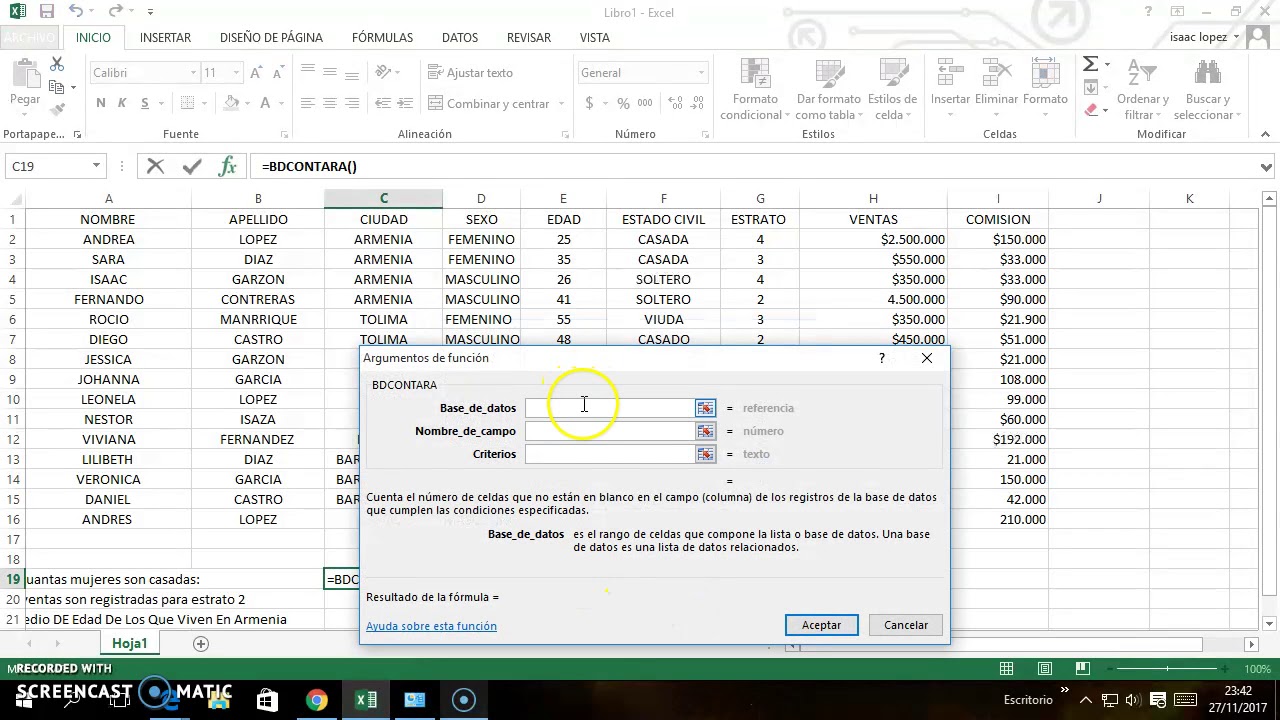Open the VISTA ribbon tab

pos(594,37)
